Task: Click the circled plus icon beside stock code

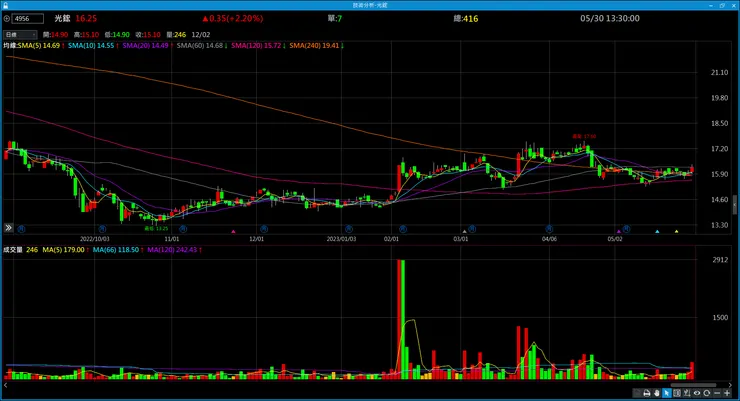Action: pyautogui.click(x=7, y=19)
